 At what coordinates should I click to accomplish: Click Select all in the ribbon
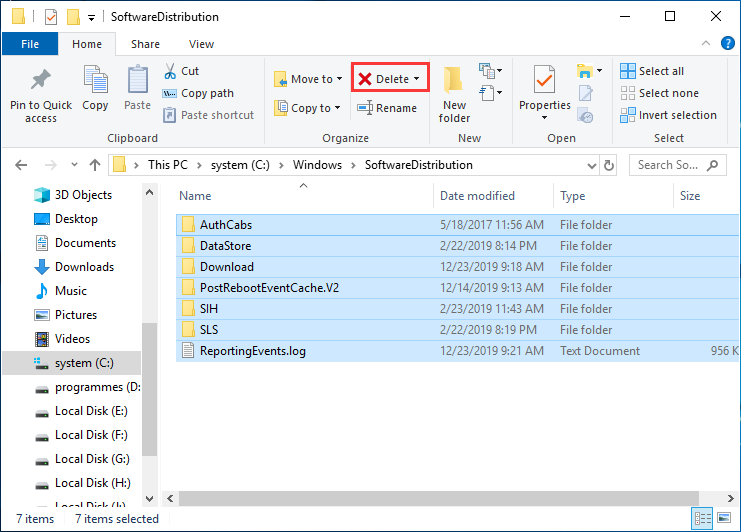coord(652,71)
